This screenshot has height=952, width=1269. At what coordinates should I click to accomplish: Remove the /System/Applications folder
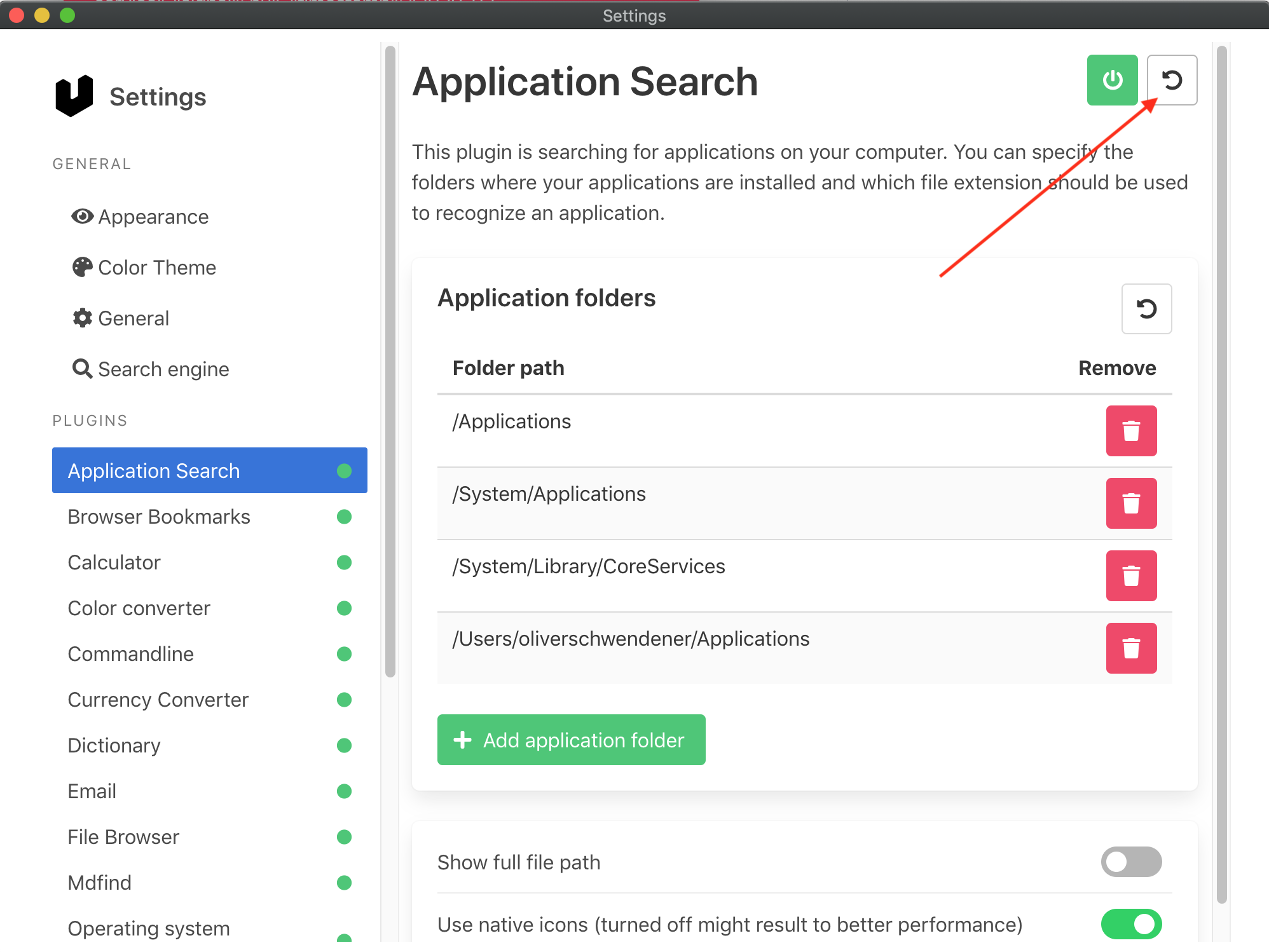pyautogui.click(x=1131, y=503)
